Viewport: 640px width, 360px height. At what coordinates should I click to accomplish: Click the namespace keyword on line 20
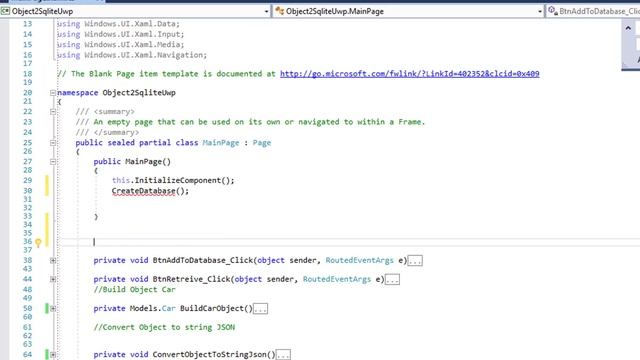(78, 93)
